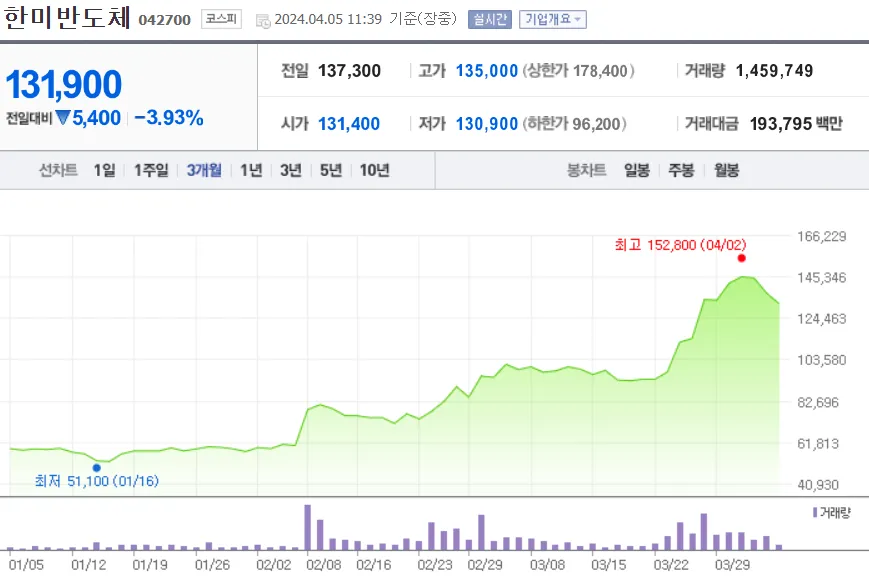This screenshot has width=869, height=582.
Task: Click the previous close value 137,300
Action: (349, 71)
